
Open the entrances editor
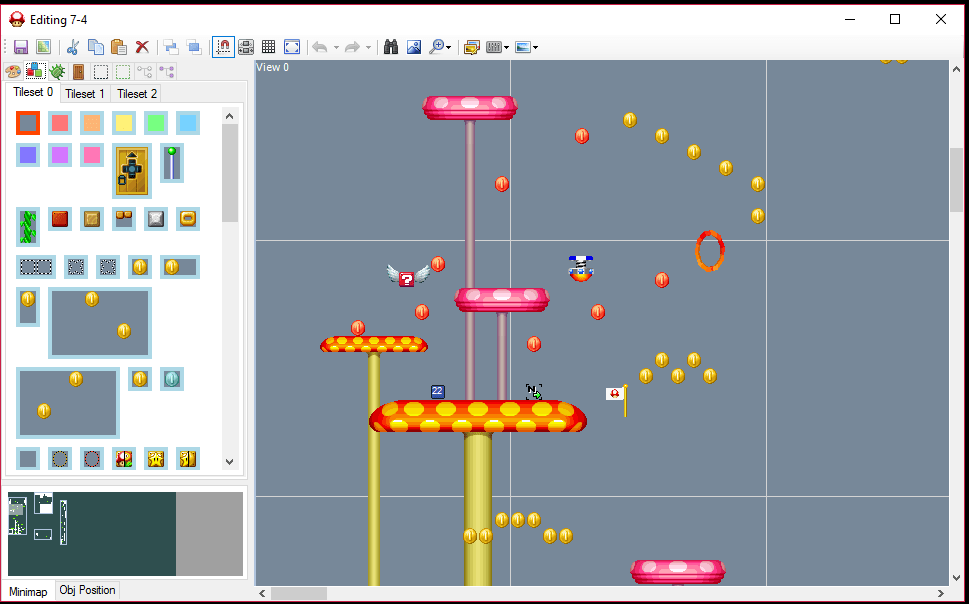coord(79,71)
